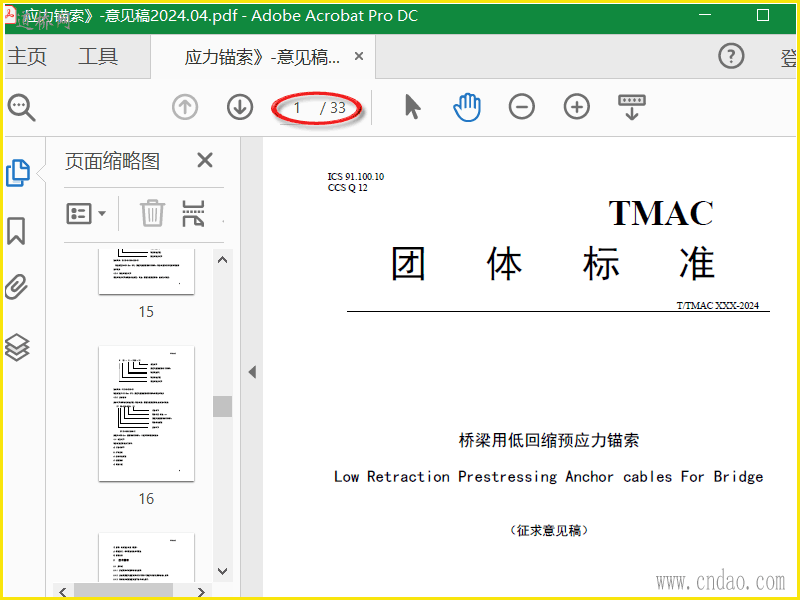The image size is (800, 600).
Task: Select page 16 thumbnail
Action: [146, 413]
